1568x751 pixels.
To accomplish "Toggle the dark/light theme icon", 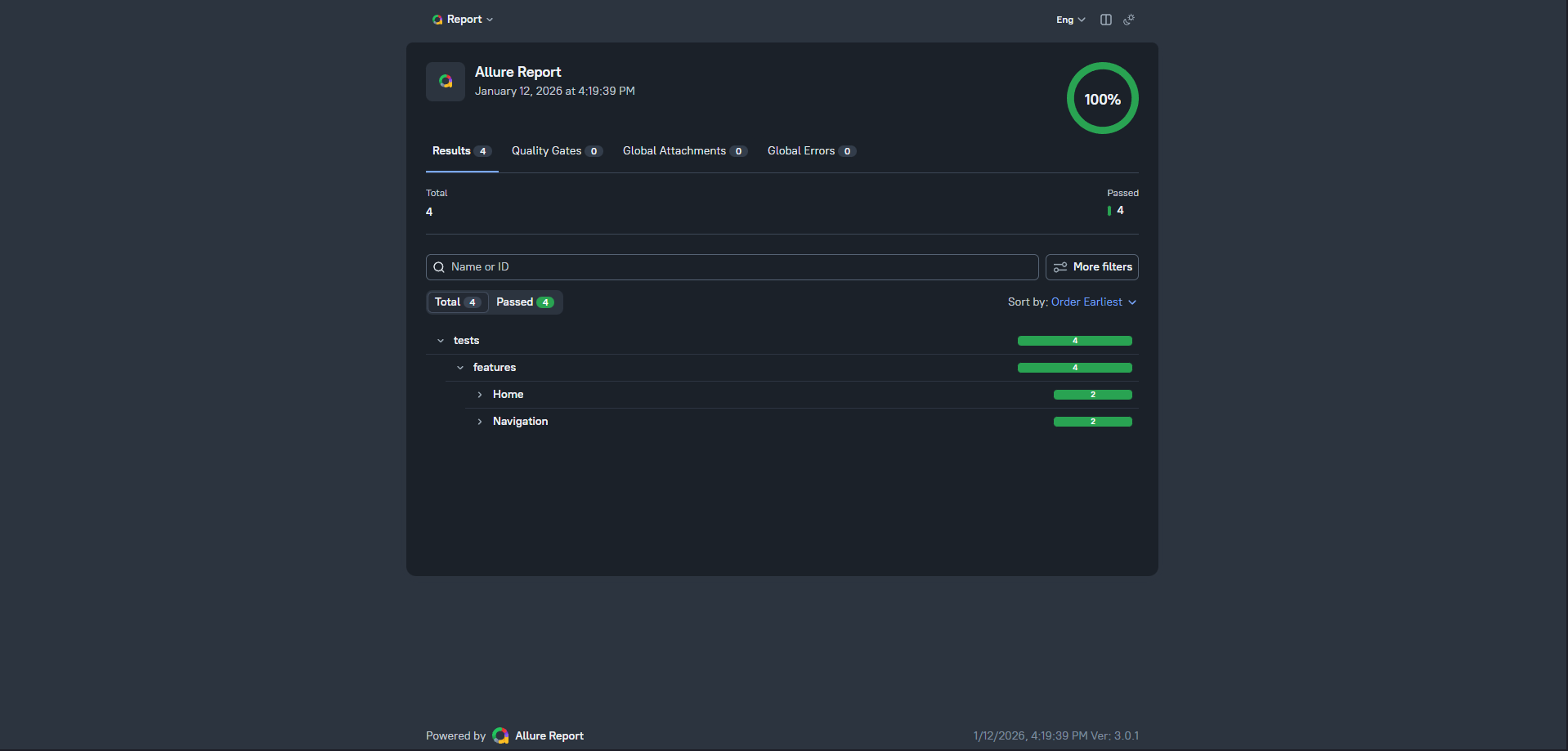I will click(1129, 19).
